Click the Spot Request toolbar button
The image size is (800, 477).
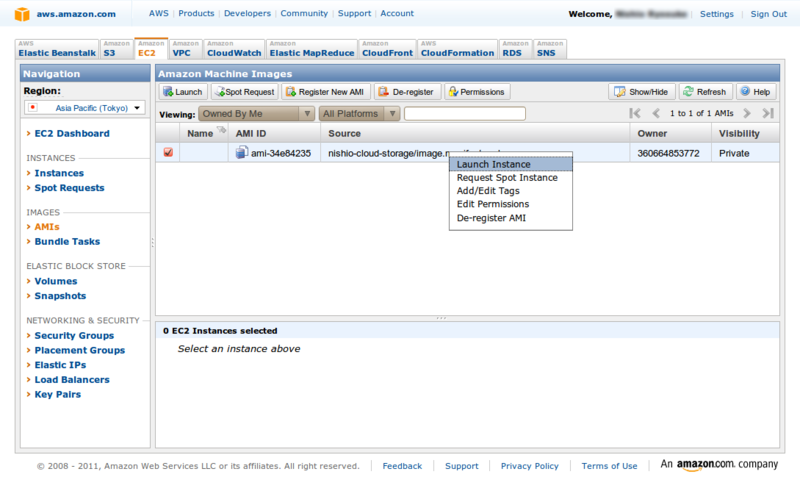click(x=244, y=92)
